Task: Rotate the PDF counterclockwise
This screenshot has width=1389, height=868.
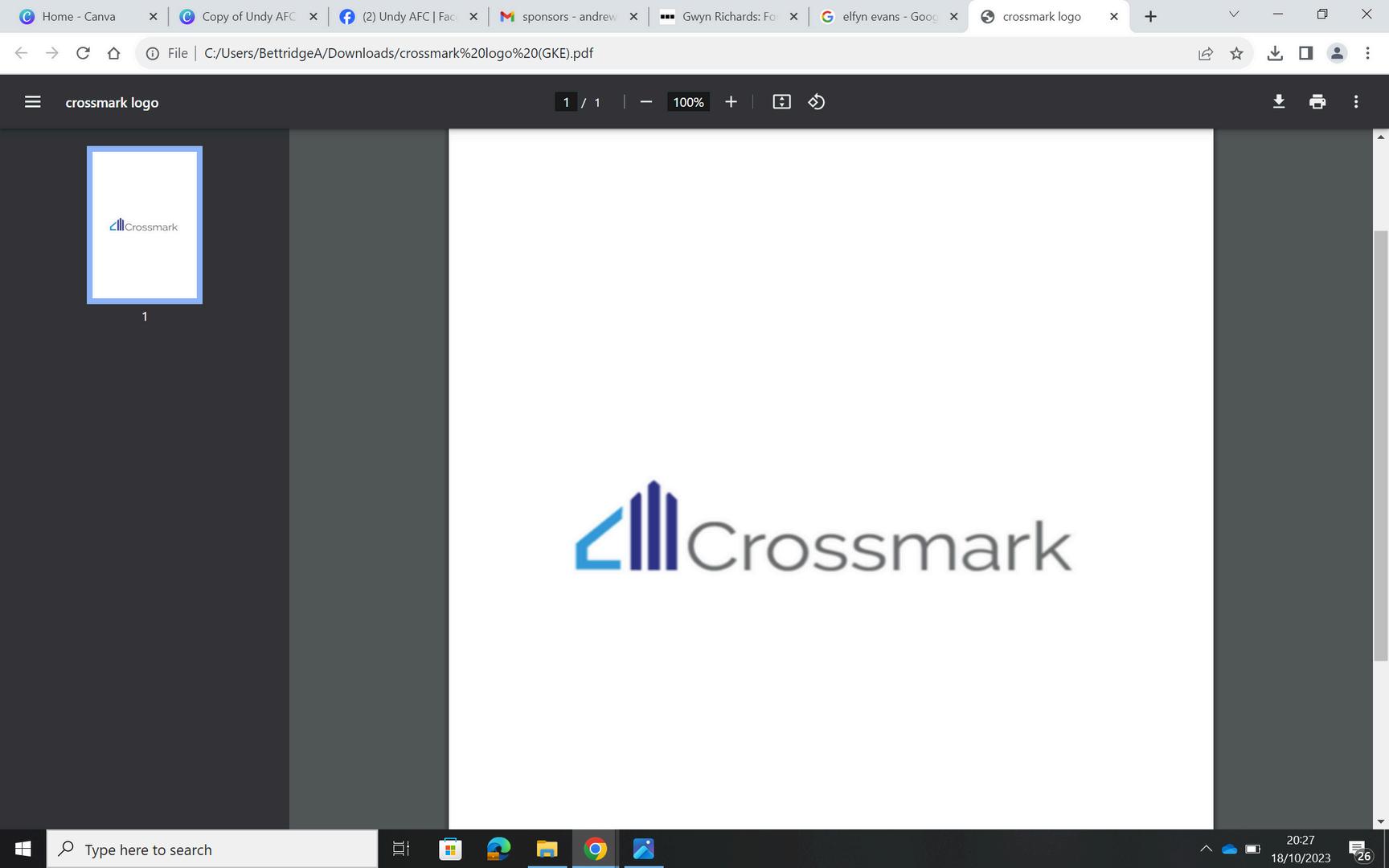Action: coord(817,102)
